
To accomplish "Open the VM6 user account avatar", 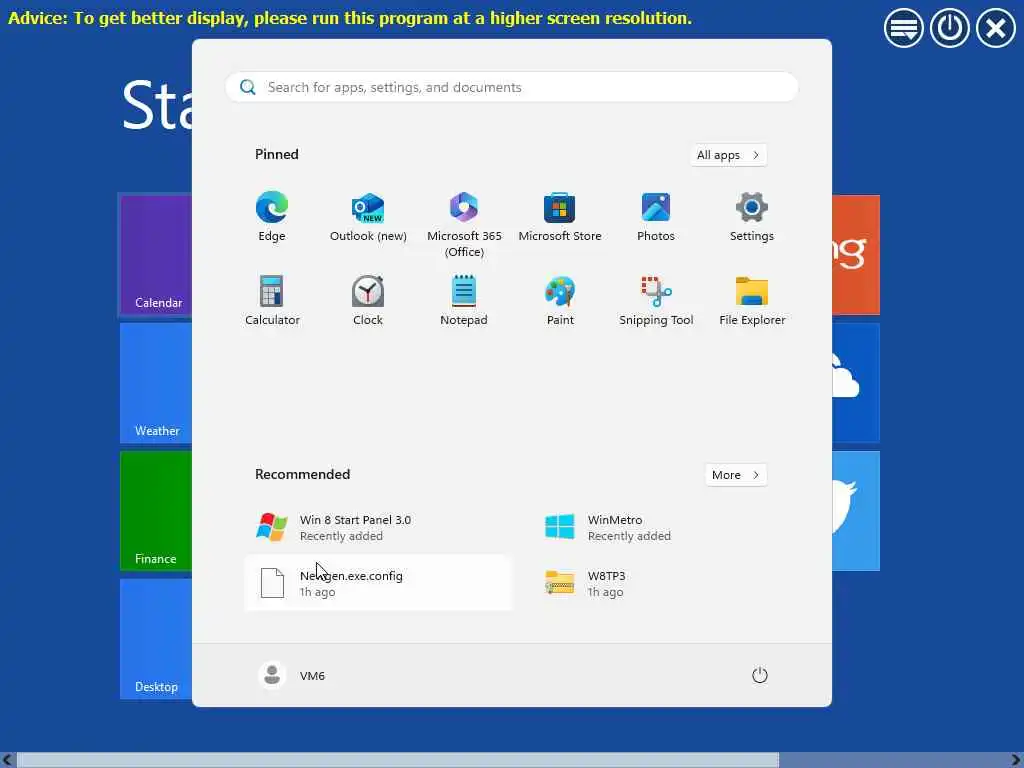I will click(272, 675).
